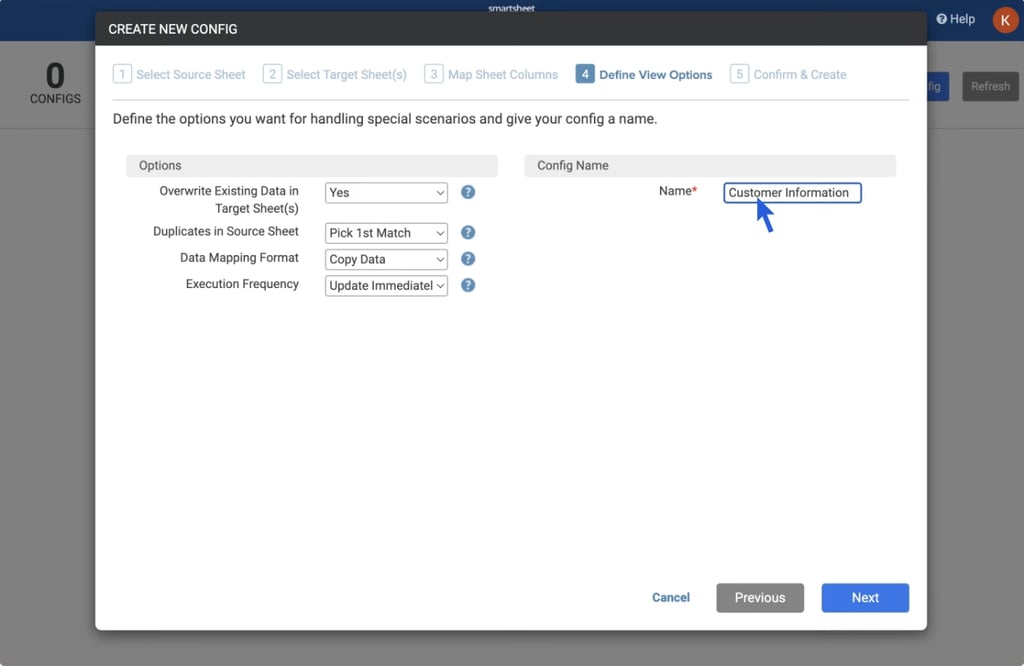Expand the Execution Frequency dropdown

[x=386, y=285]
